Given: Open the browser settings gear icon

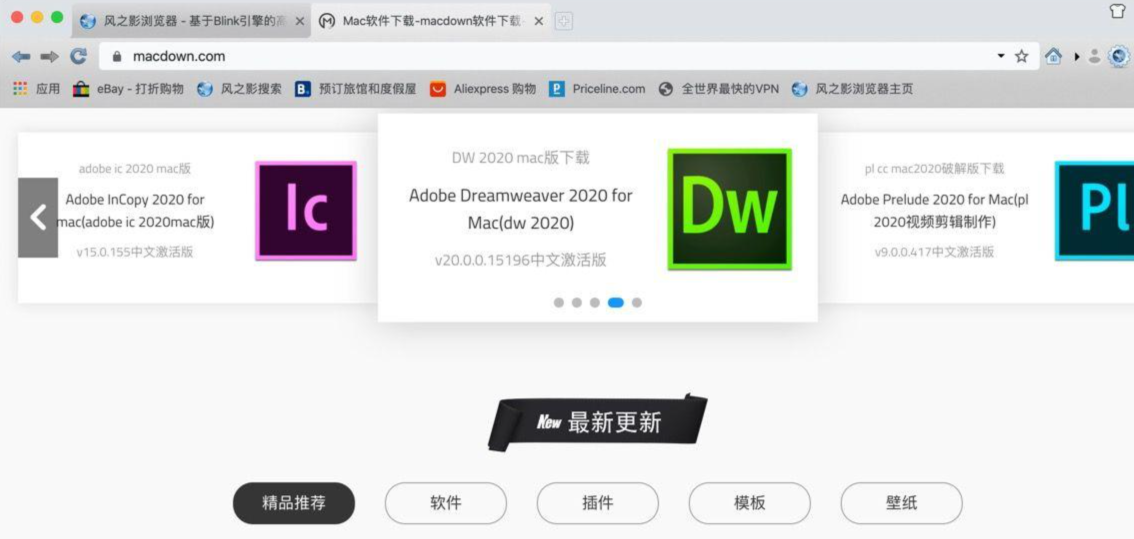Looking at the screenshot, I should (x=1119, y=56).
